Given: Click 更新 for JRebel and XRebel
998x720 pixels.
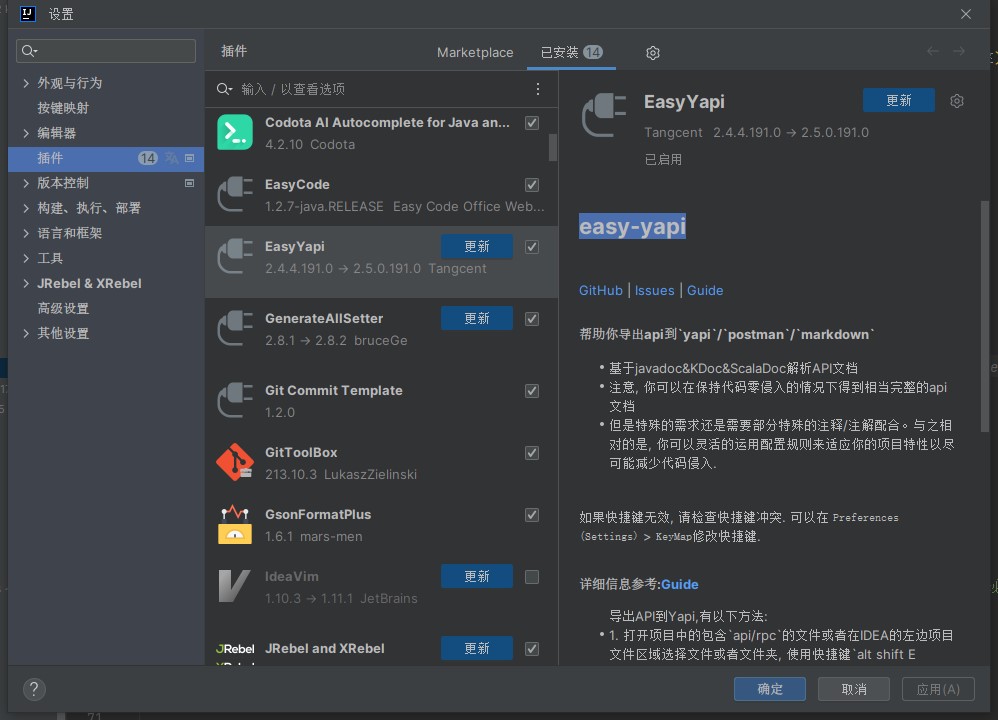Looking at the screenshot, I should tap(477, 648).
